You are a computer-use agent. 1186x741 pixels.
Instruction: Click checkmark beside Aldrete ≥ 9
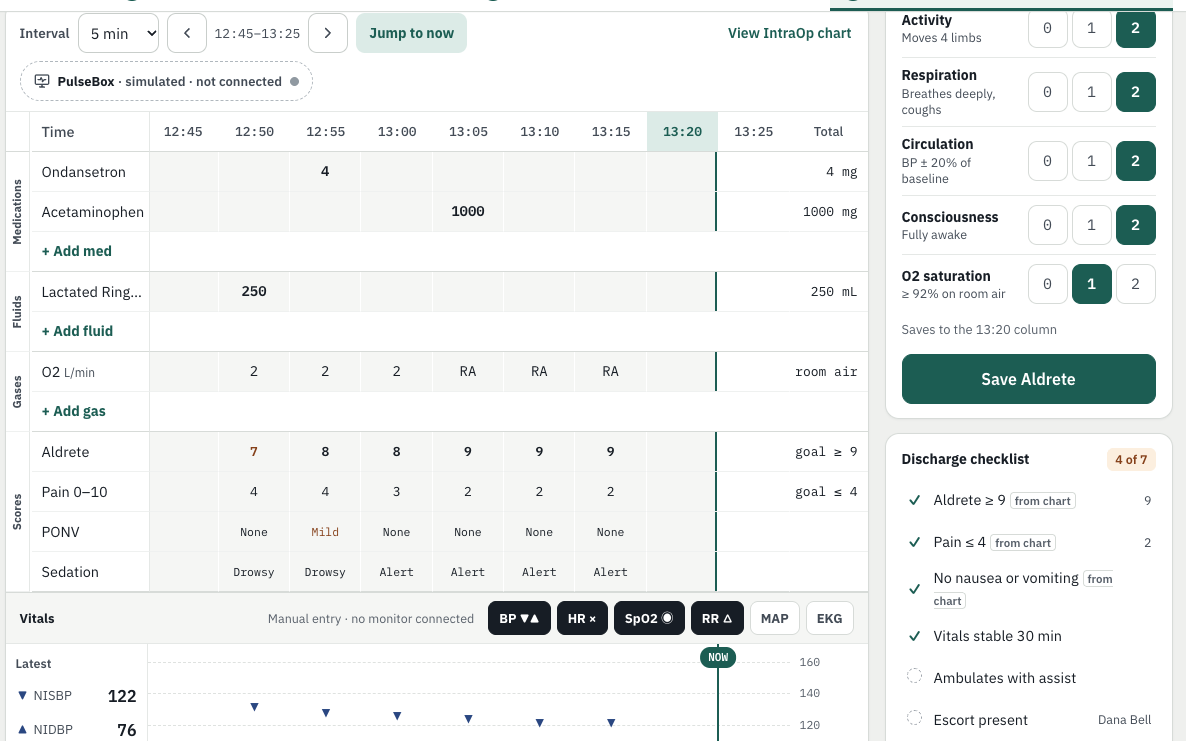(914, 500)
